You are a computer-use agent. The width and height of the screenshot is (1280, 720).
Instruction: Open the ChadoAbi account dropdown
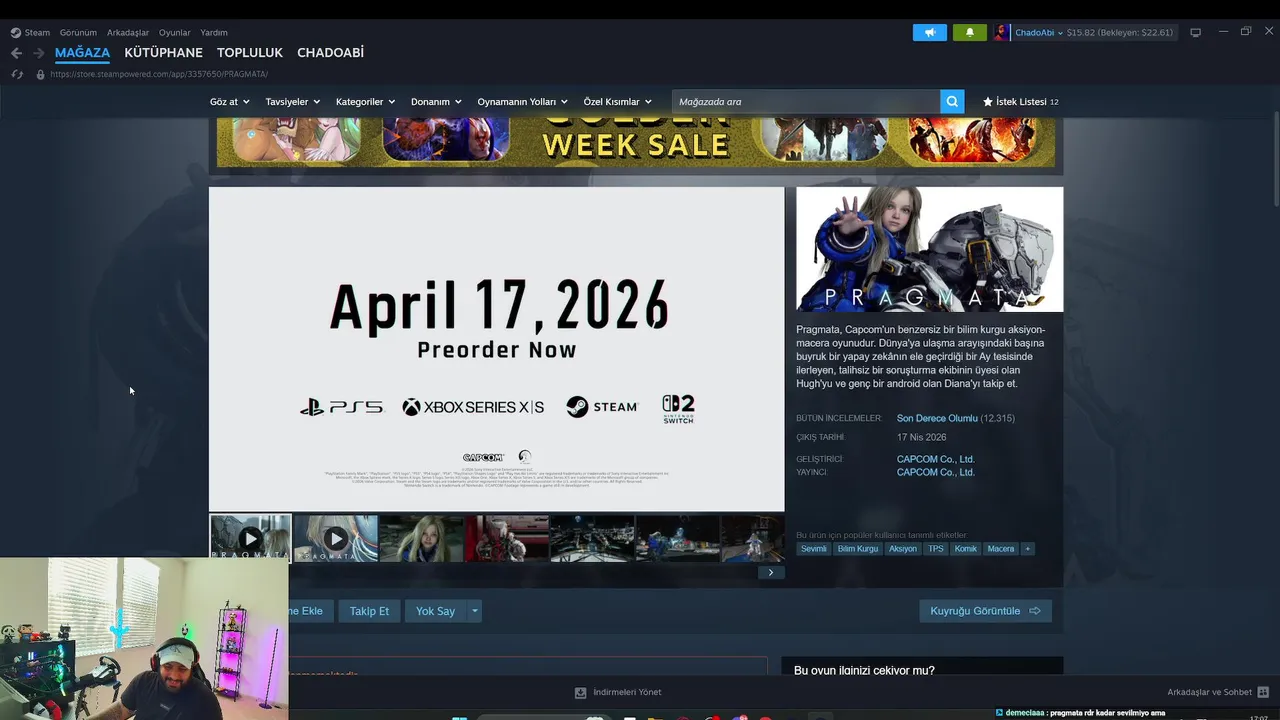[1039, 32]
